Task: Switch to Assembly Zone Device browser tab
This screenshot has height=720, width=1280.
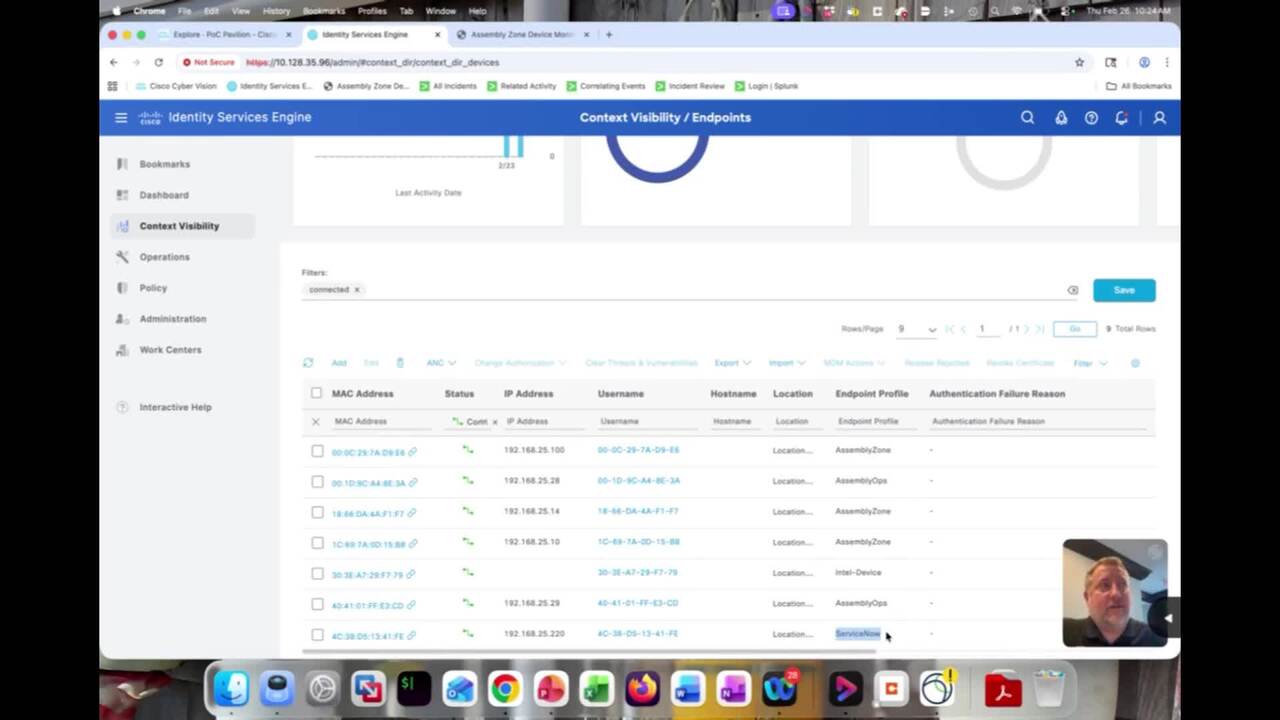Action: 521,34
